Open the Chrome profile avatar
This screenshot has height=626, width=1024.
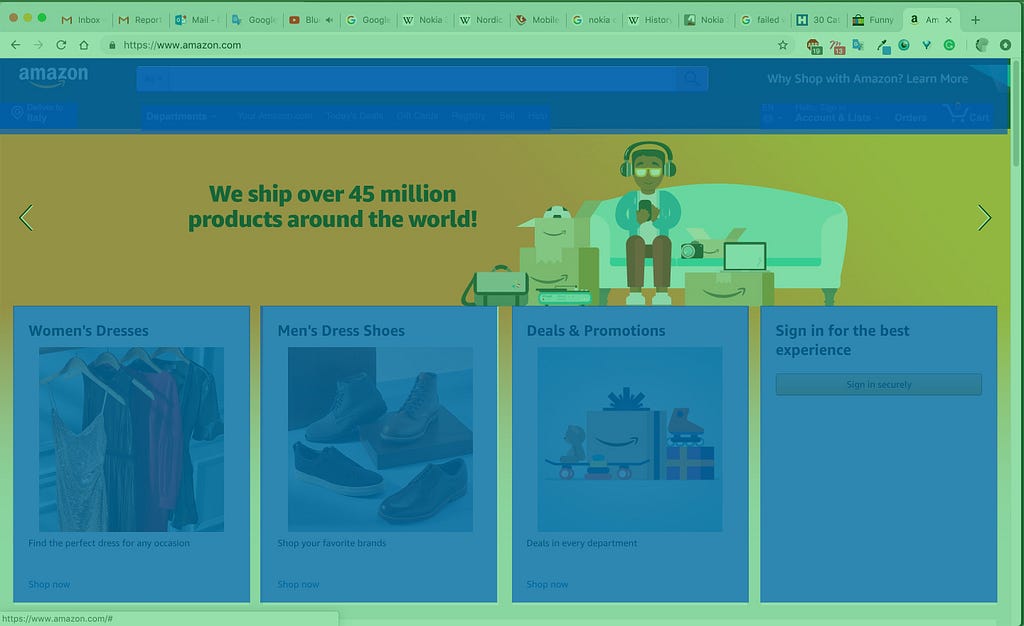[x=982, y=45]
